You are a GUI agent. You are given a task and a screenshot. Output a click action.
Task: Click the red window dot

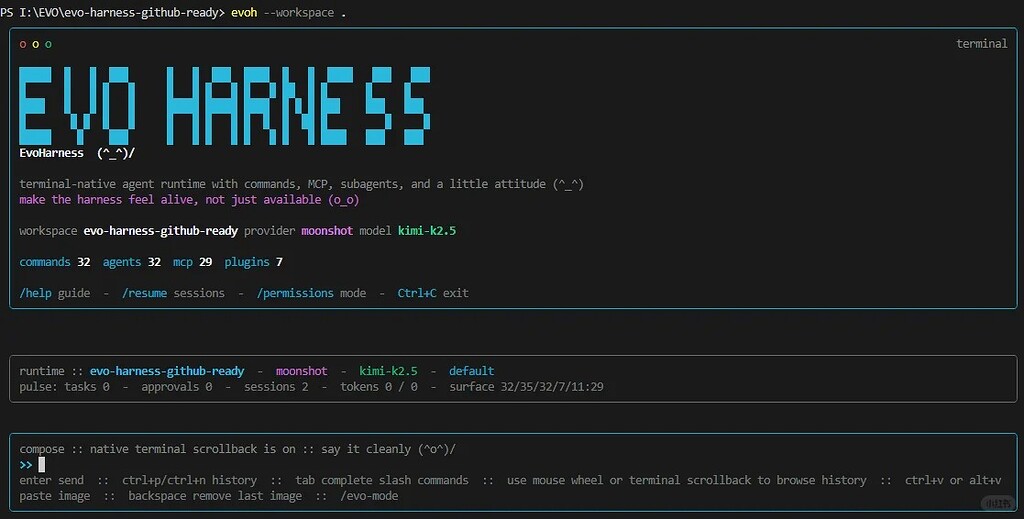pyautogui.click(x=23, y=44)
